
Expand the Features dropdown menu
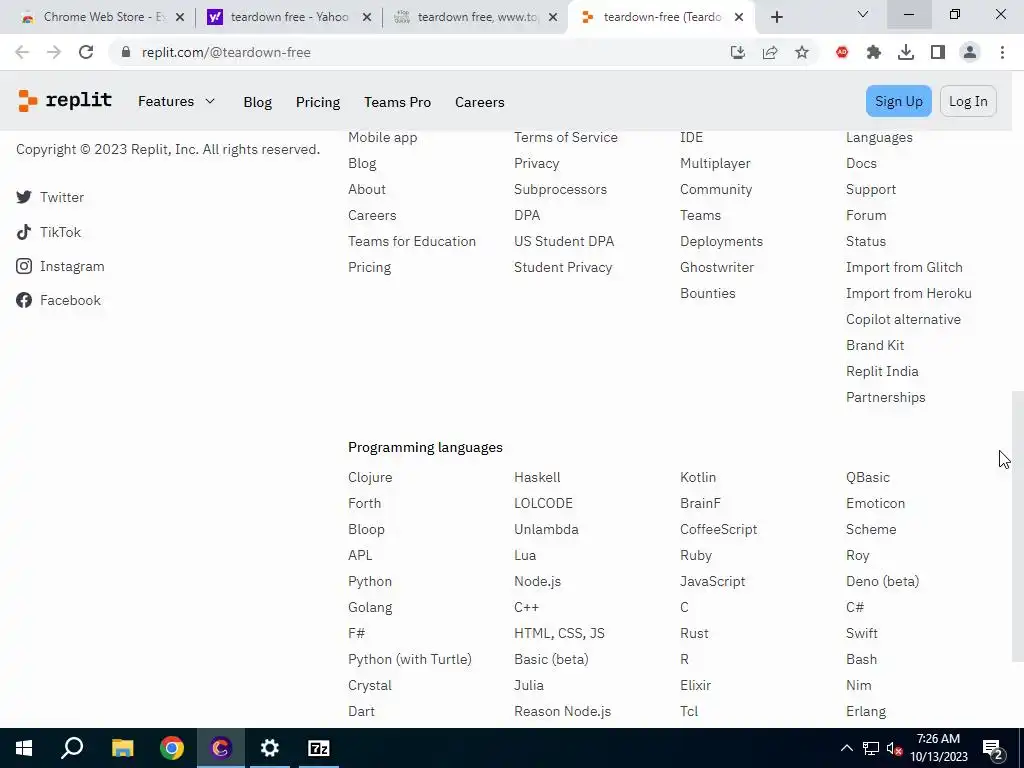[176, 101]
